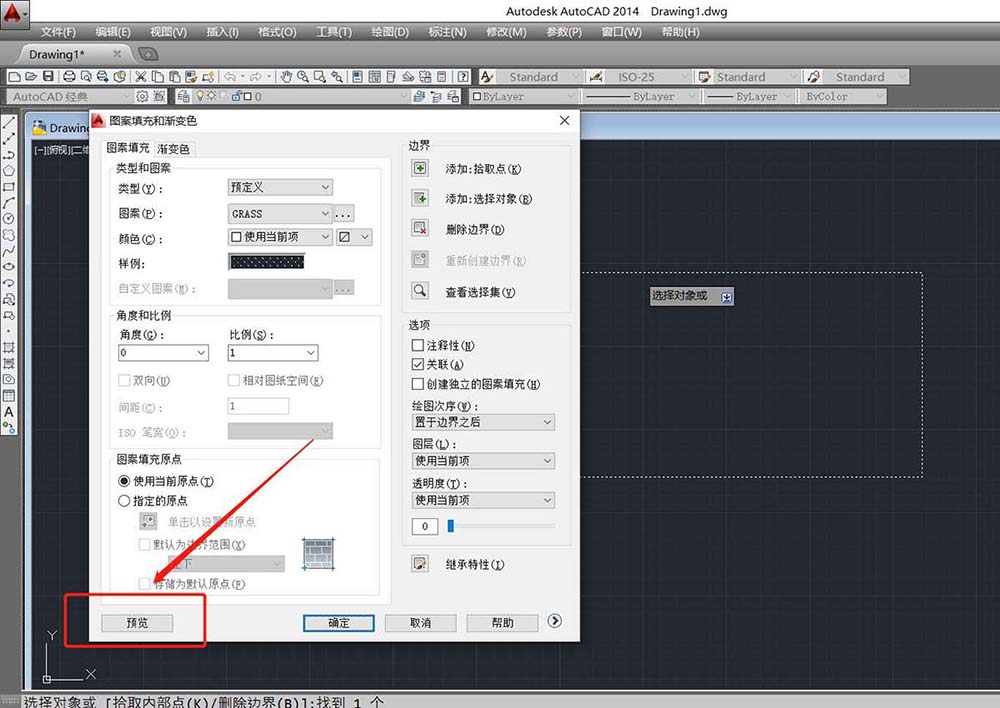The width and height of the screenshot is (1000, 708).
Task: Open the 图层(L) dropdown 使用当前项
Action: tap(483, 461)
